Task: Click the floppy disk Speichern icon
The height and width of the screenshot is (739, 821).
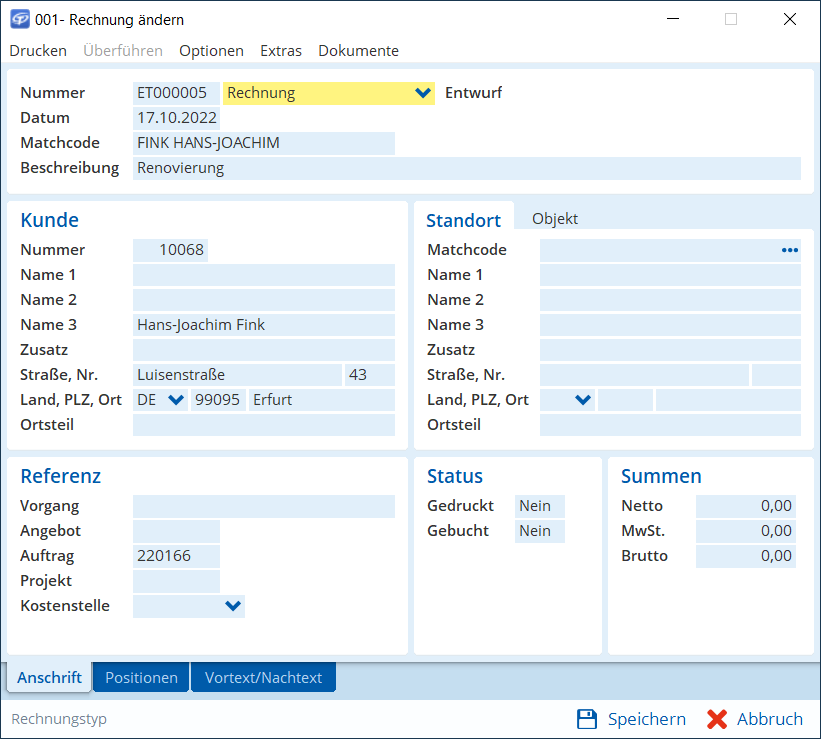Action: point(587,719)
